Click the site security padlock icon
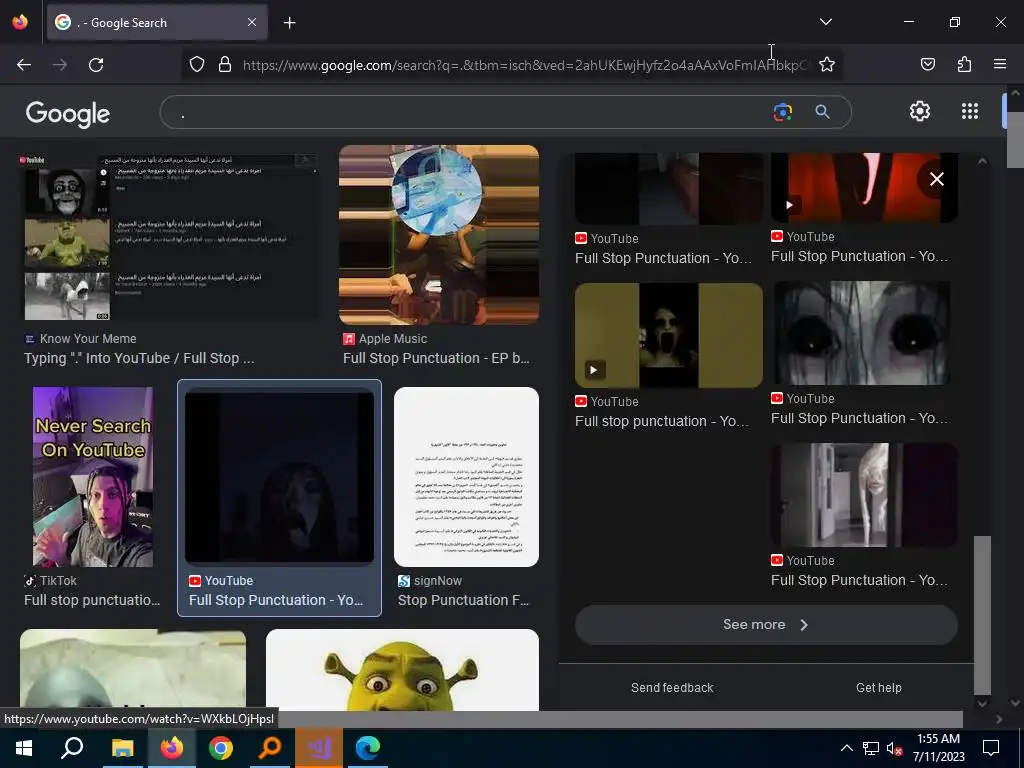 tap(225, 65)
